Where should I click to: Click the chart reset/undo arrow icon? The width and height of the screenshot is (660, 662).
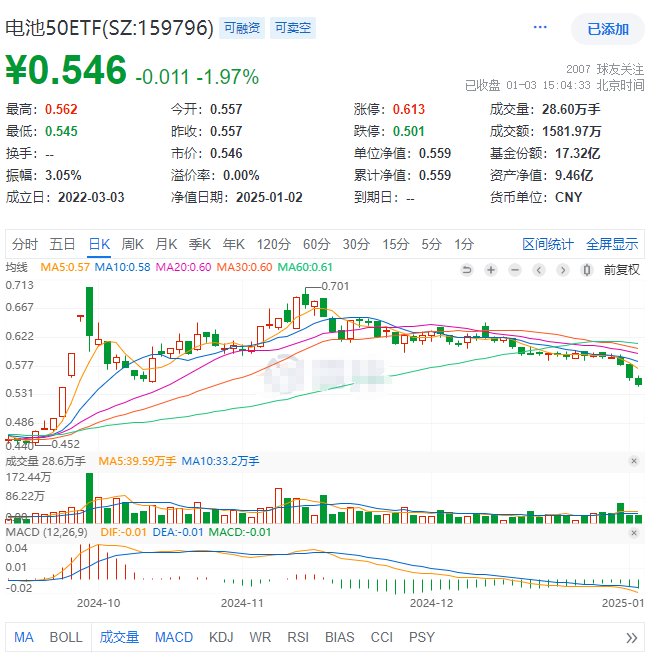coord(467,269)
